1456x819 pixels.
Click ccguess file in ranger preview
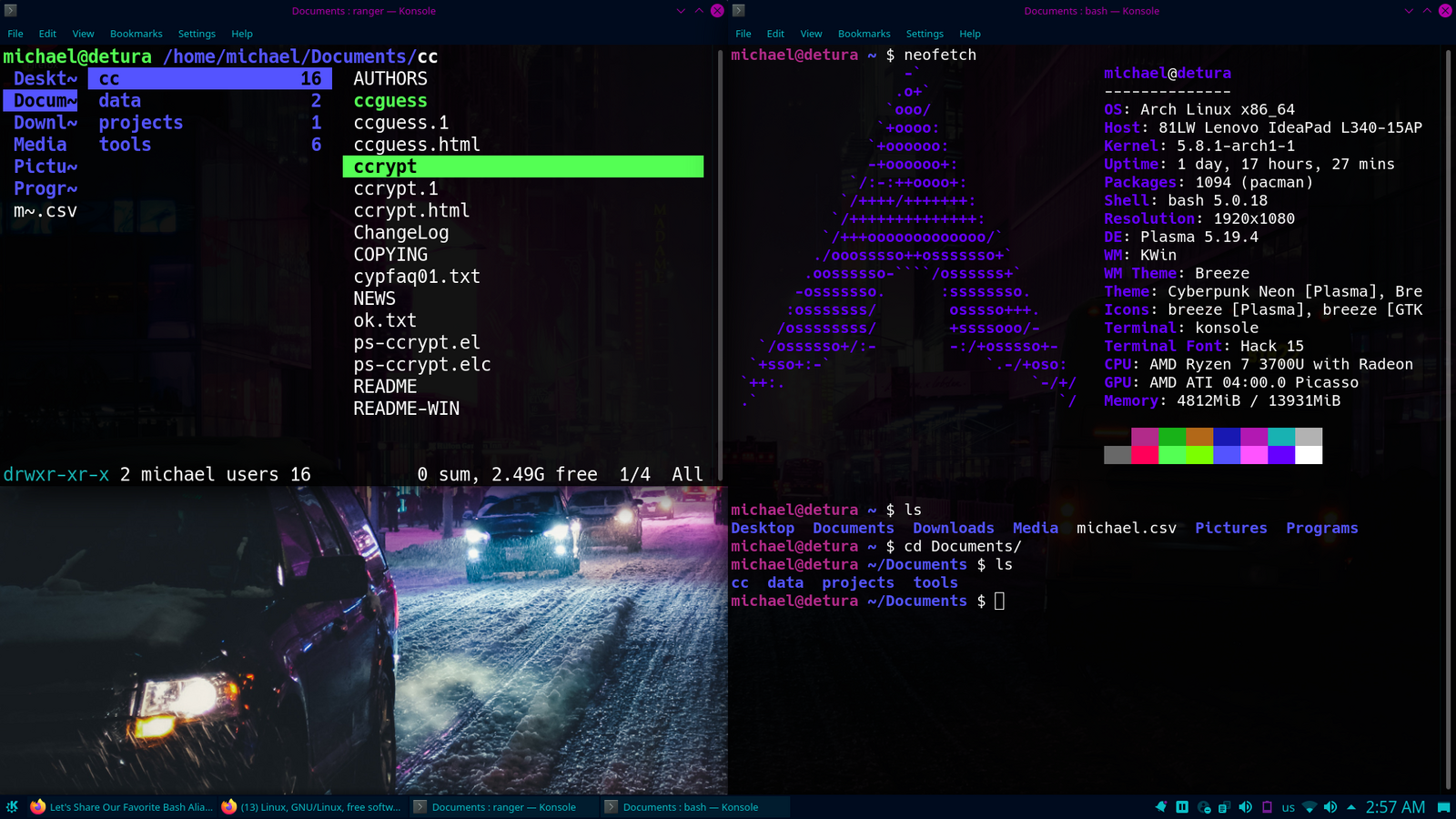pyautogui.click(x=390, y=100)
